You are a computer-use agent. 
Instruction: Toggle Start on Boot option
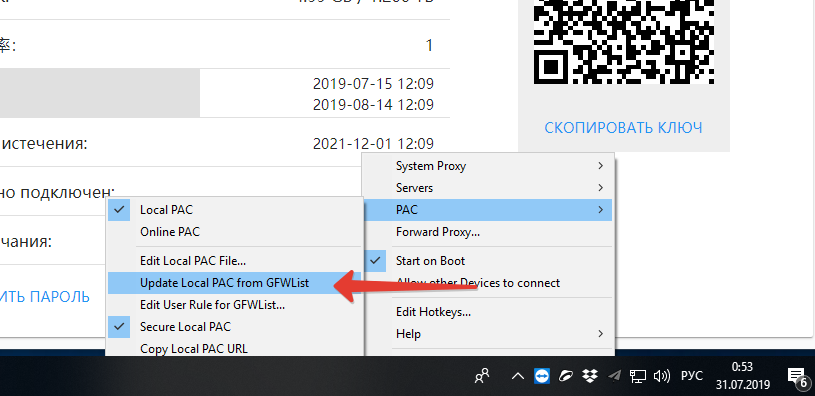[x=488, y=261]
